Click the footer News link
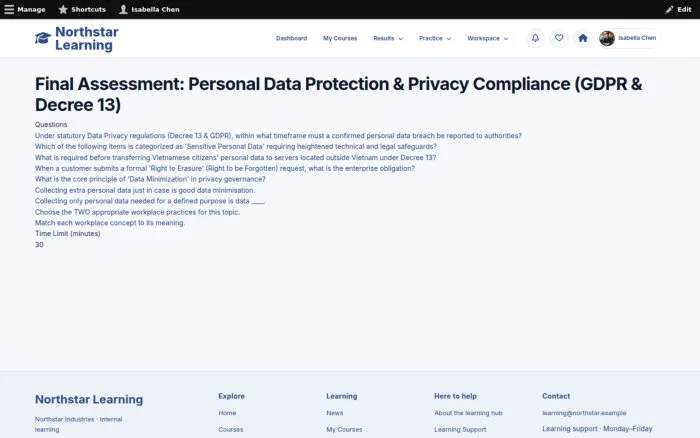Image resolution: width=700 pixels, height=438 pixels. [335, 413]
